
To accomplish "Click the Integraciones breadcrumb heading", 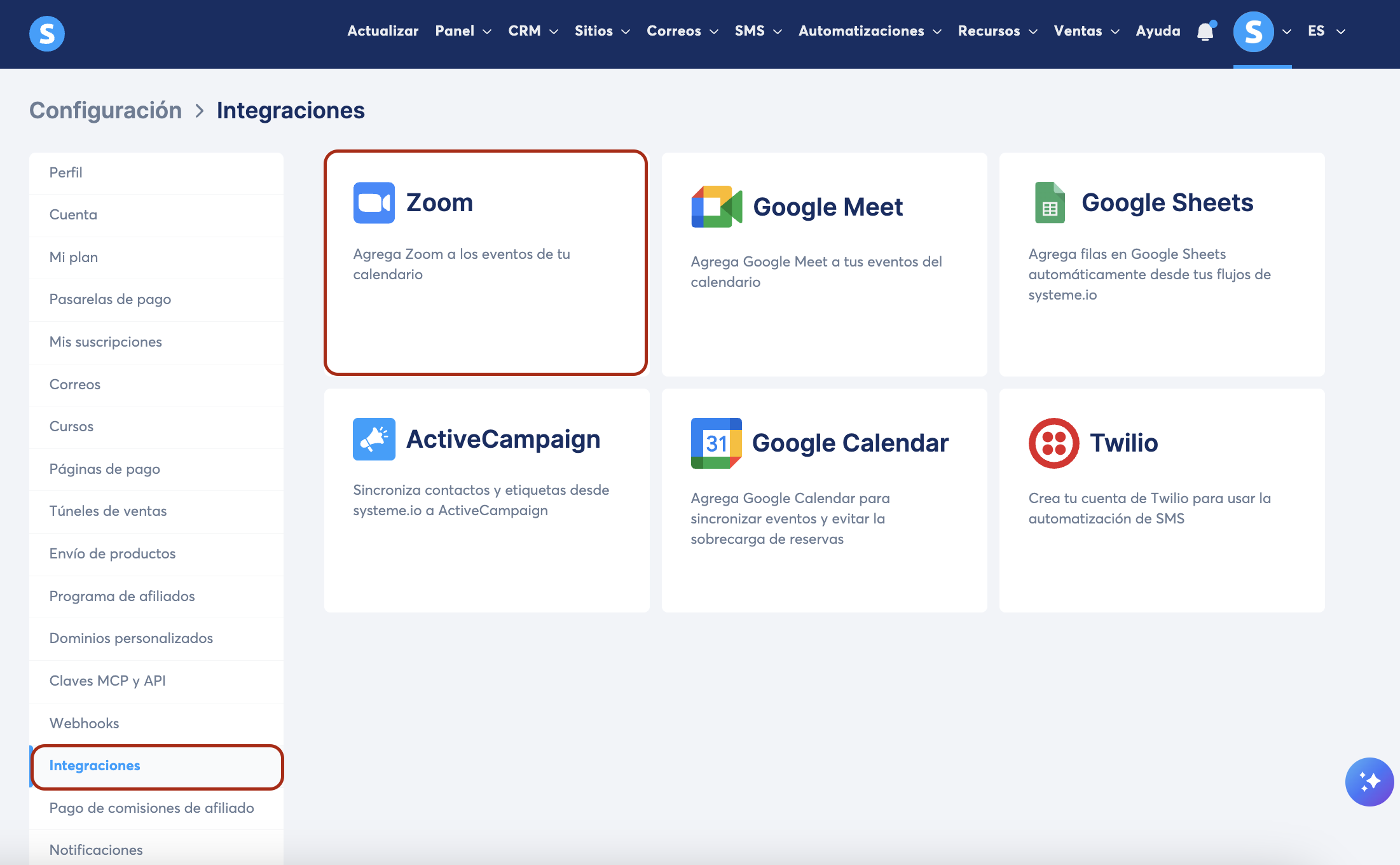I will (291, 111).
